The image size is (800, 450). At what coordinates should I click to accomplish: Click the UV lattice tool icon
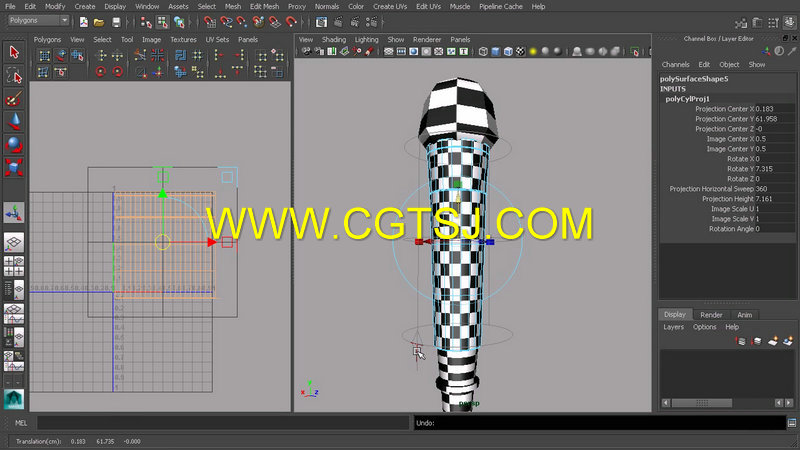(x=44, y=55)
